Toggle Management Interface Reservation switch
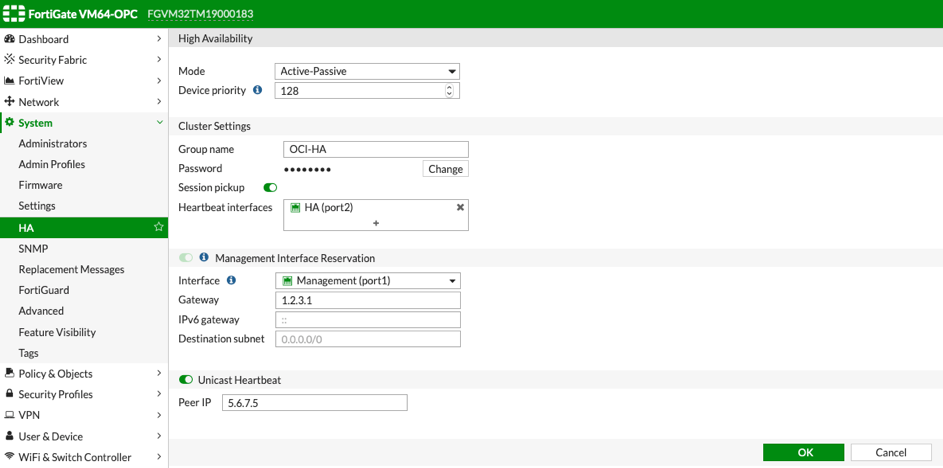 click(x=186, y=258)
